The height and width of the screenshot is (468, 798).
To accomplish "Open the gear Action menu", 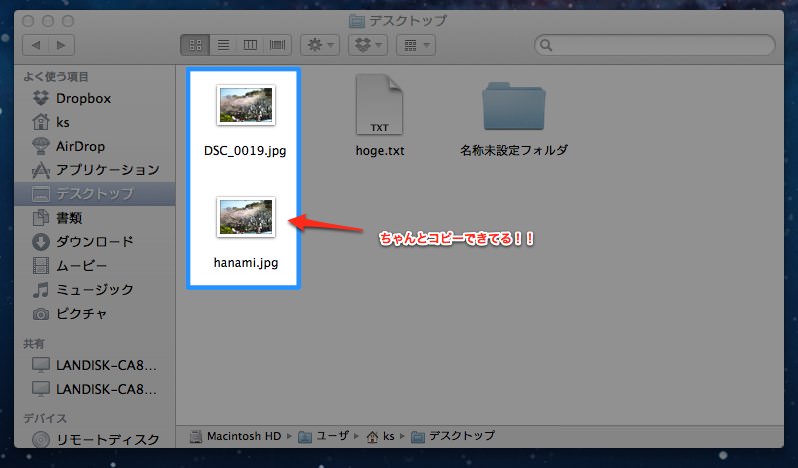I will coord(320,45).
